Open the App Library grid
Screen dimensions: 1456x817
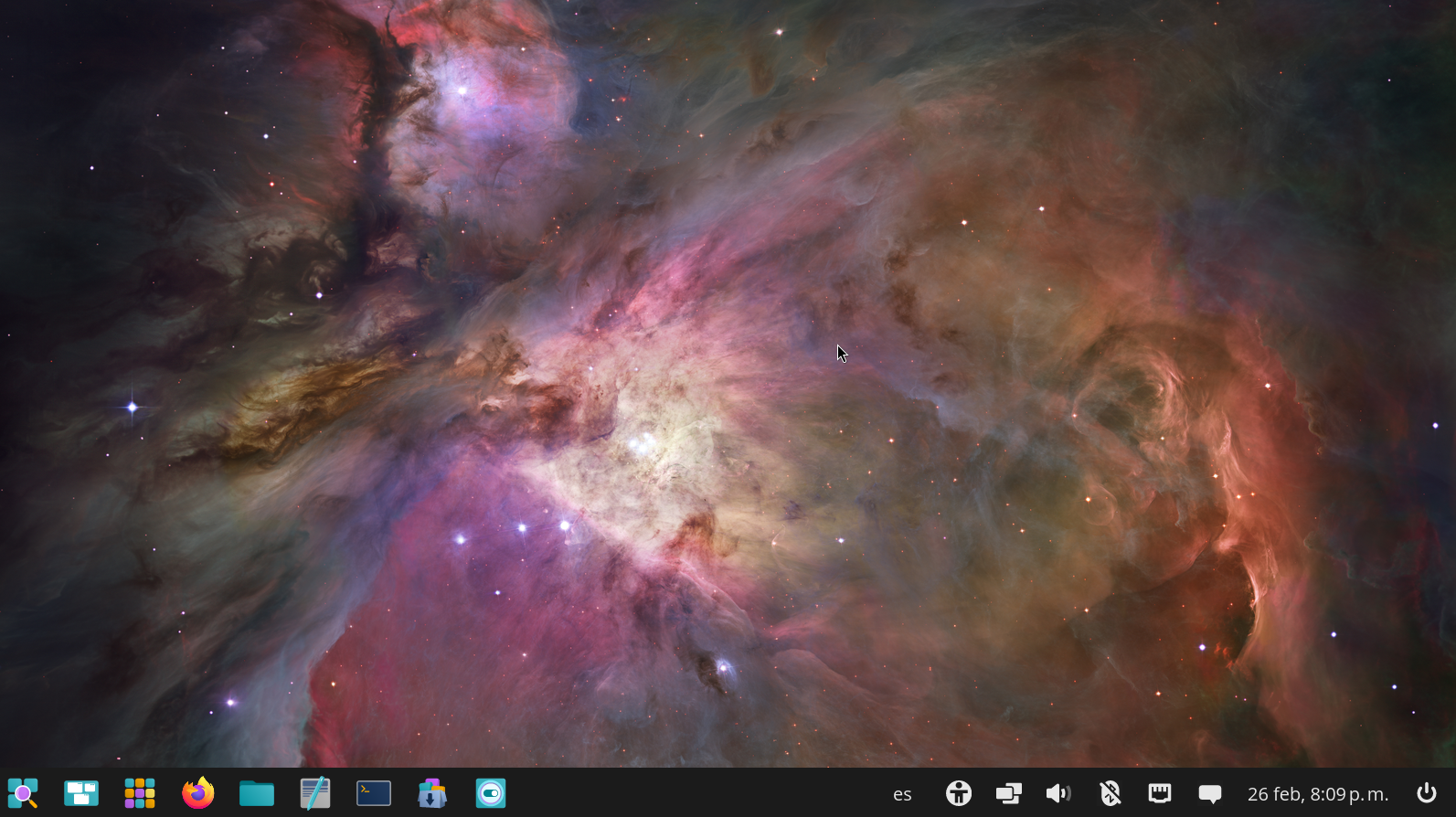[x=140, y=793]
